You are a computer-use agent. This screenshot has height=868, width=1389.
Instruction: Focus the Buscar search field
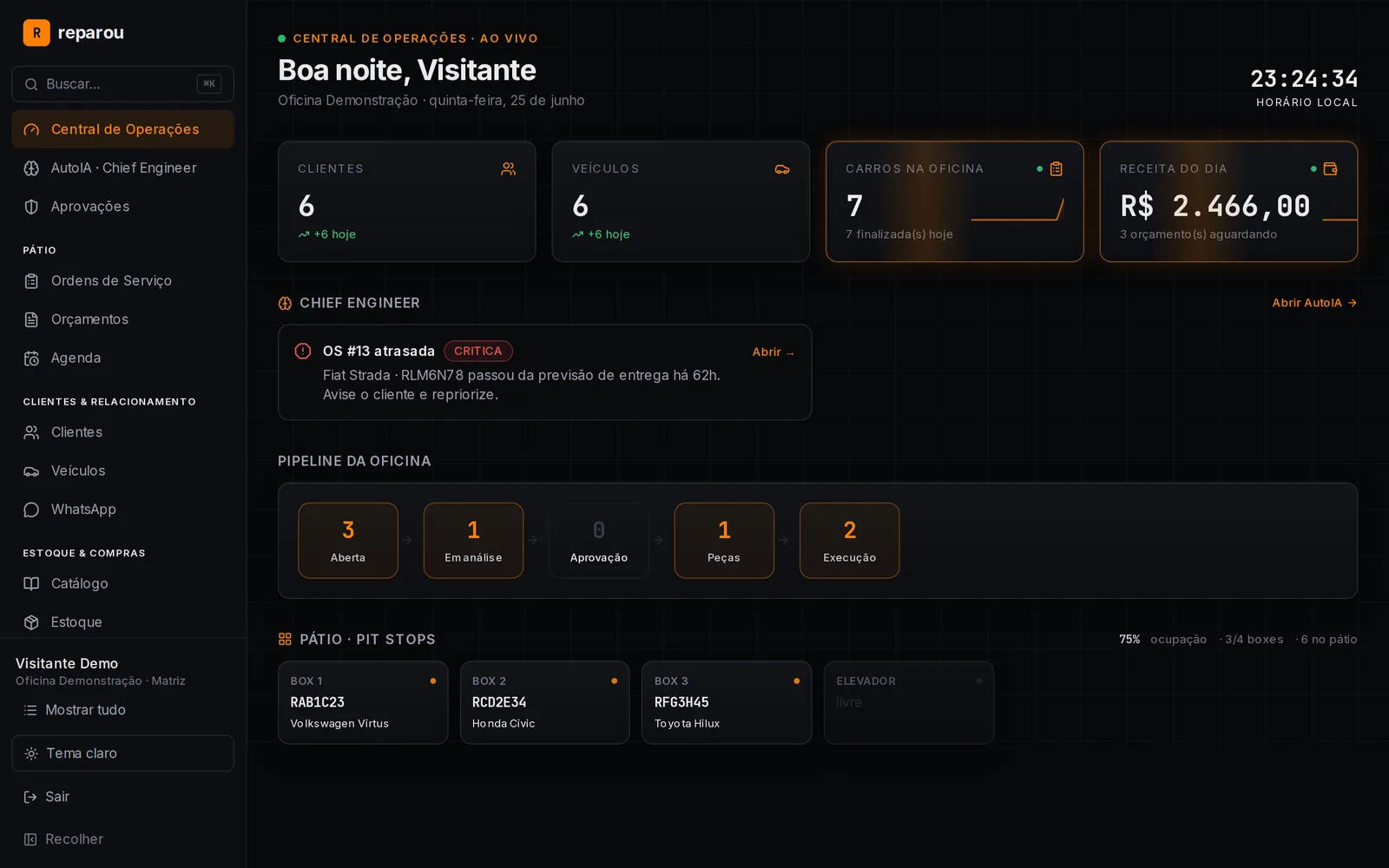click(122, 84)
